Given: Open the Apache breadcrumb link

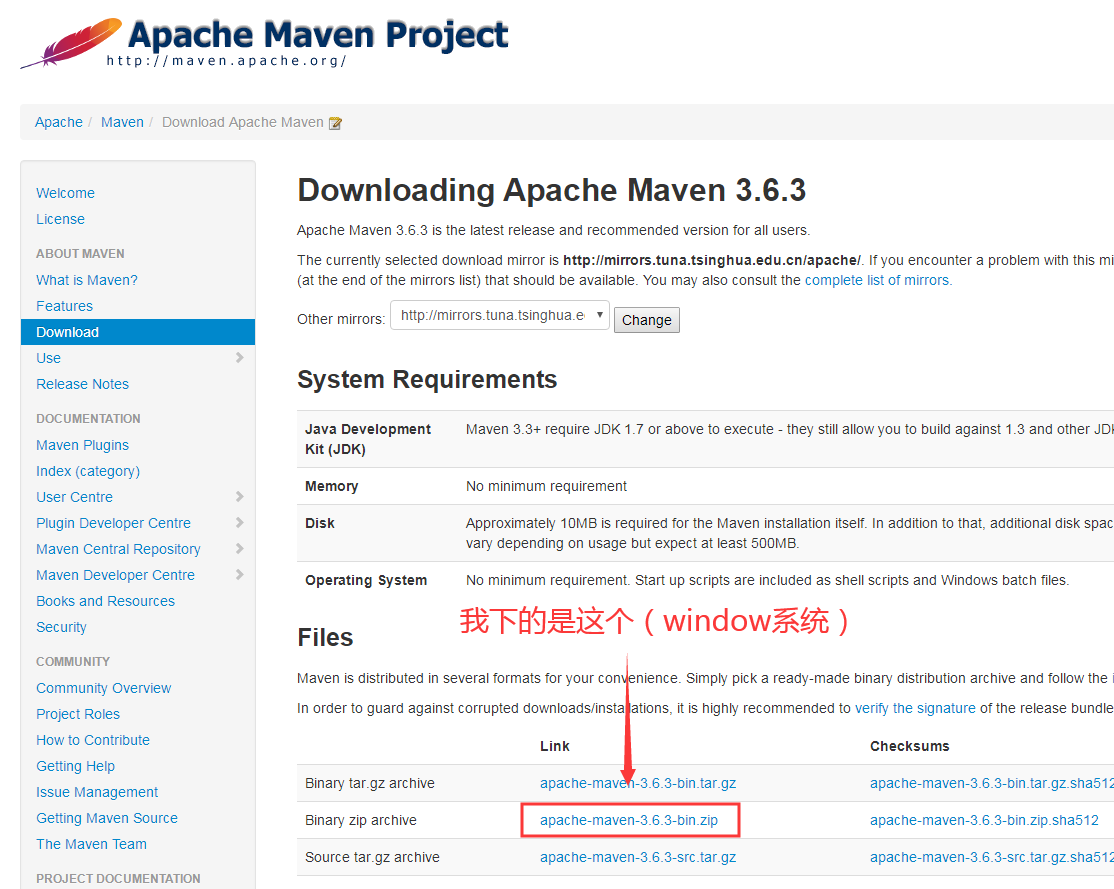Looking at the screenshot, I should click(59, 122).
